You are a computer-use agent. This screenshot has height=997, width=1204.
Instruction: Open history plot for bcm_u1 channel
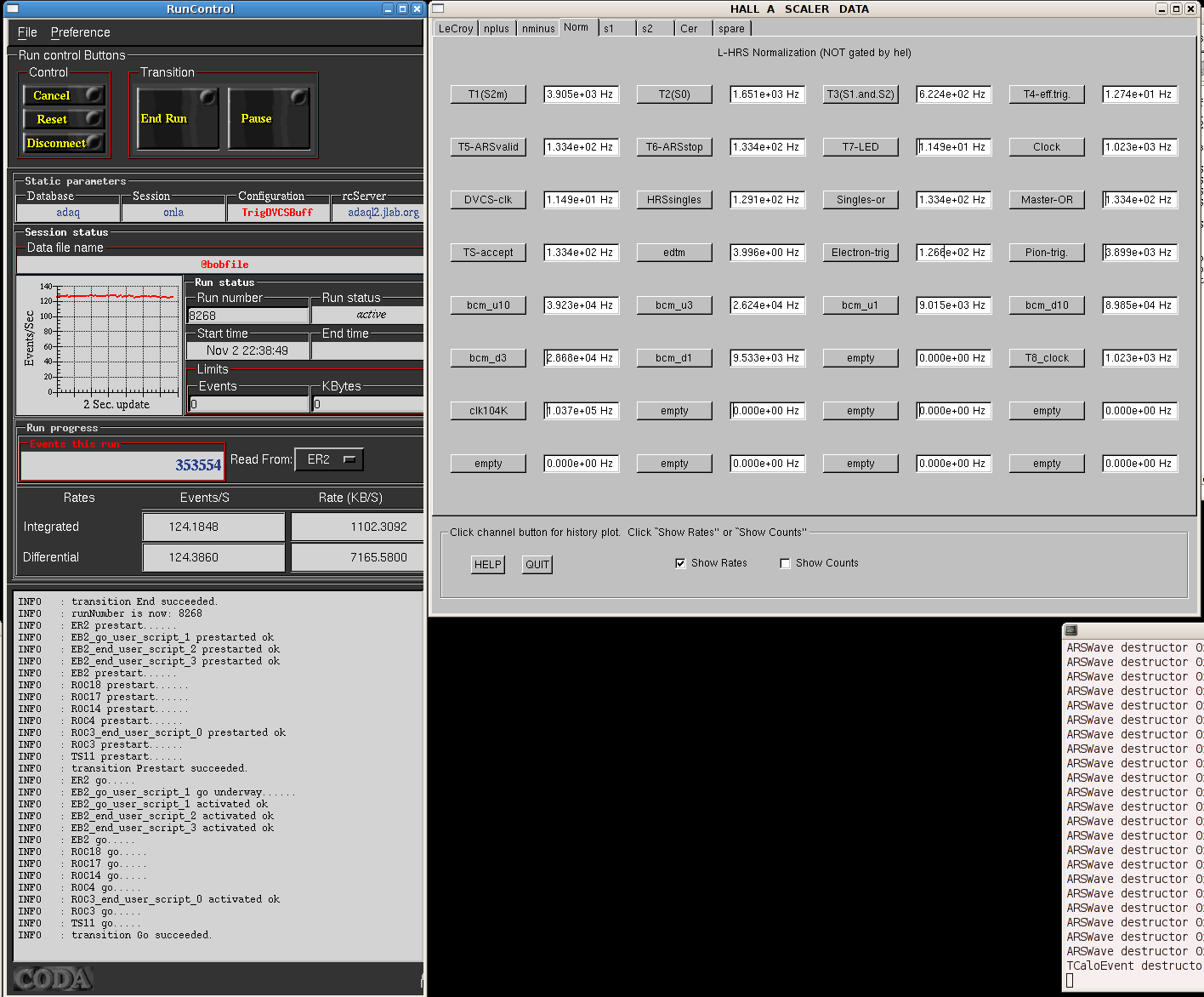(x=860, y=305)
